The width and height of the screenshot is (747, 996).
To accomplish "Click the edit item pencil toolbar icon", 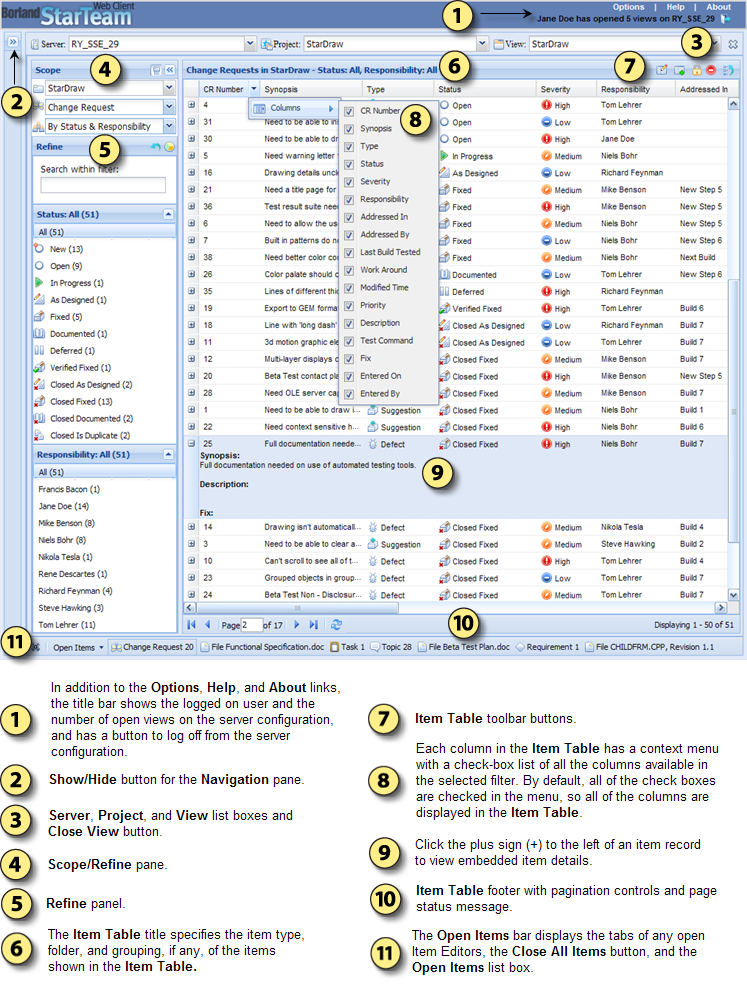I will pos(662,70).
